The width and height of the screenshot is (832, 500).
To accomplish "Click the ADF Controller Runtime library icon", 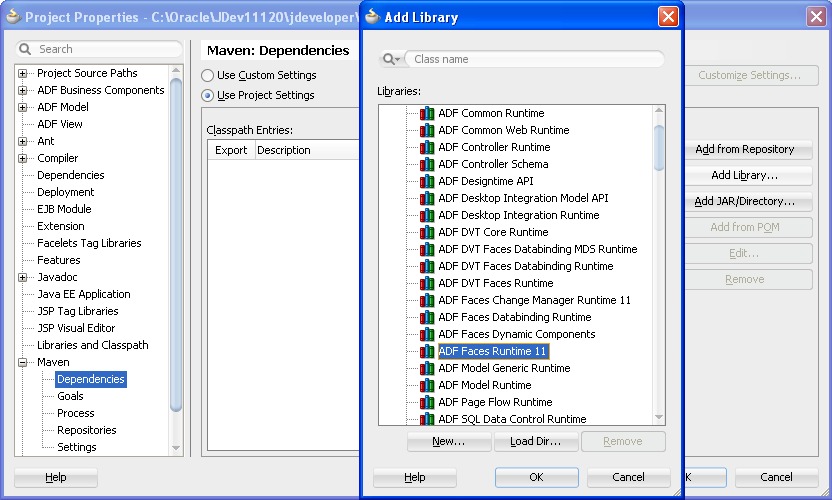I will tap(427, 147).
